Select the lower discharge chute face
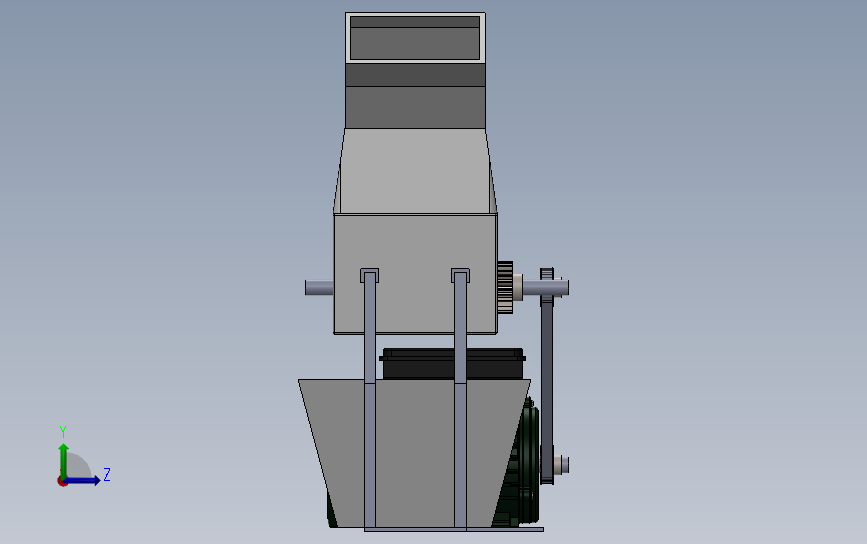The image size is (867, 544). (415, 453)
